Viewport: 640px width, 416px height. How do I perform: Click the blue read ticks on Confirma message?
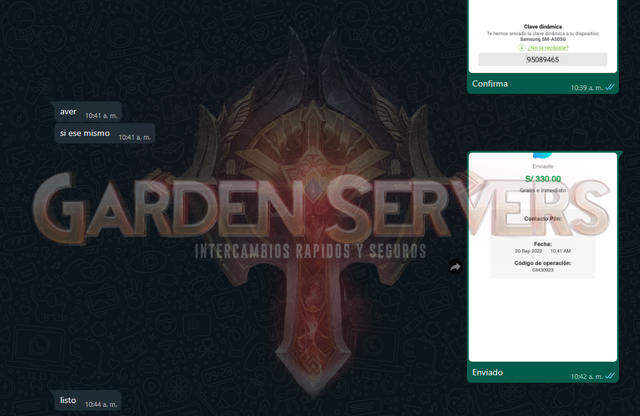[610, 87]
